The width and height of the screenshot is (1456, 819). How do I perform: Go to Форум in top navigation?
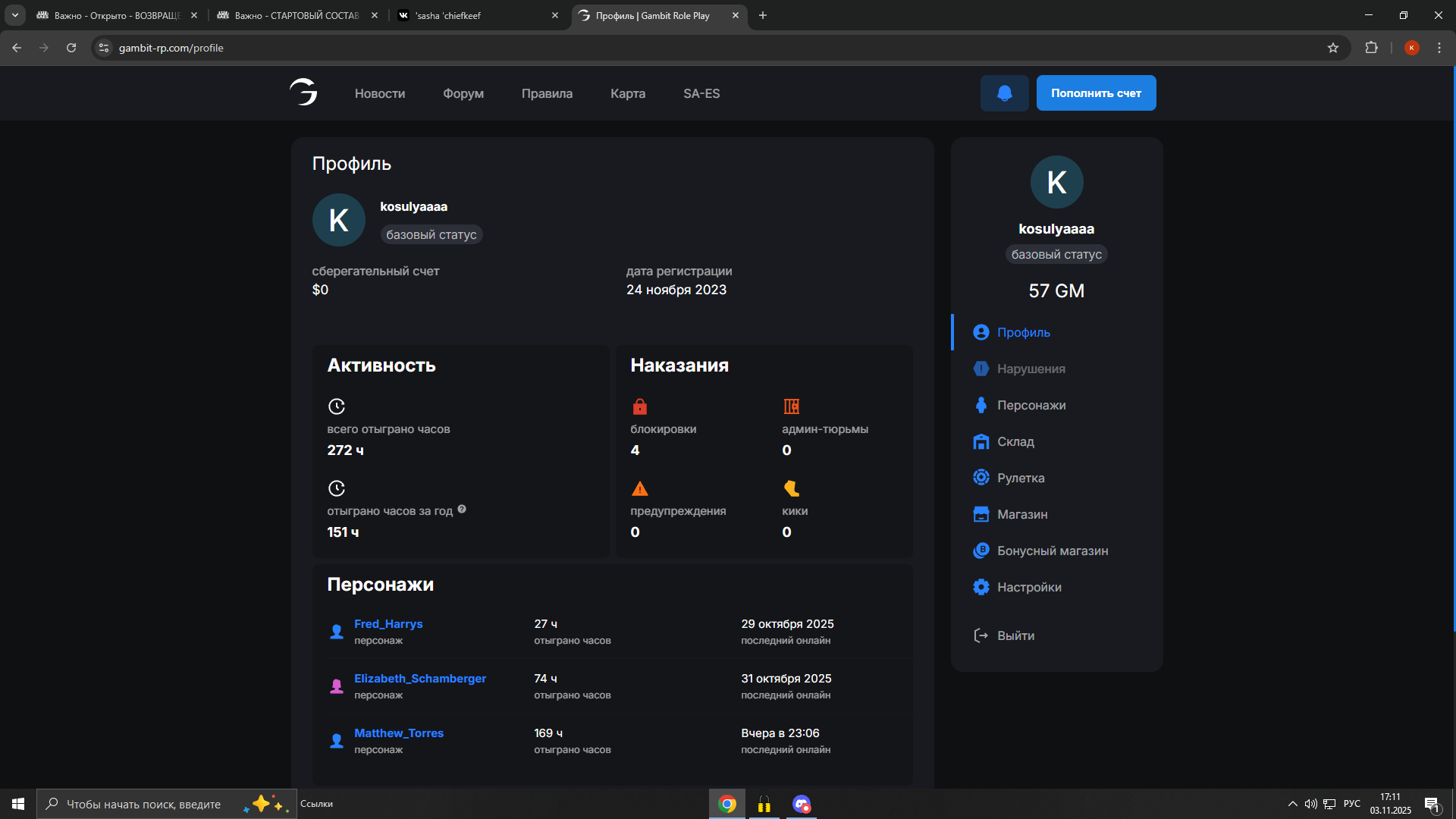click(x=463, y=93)
